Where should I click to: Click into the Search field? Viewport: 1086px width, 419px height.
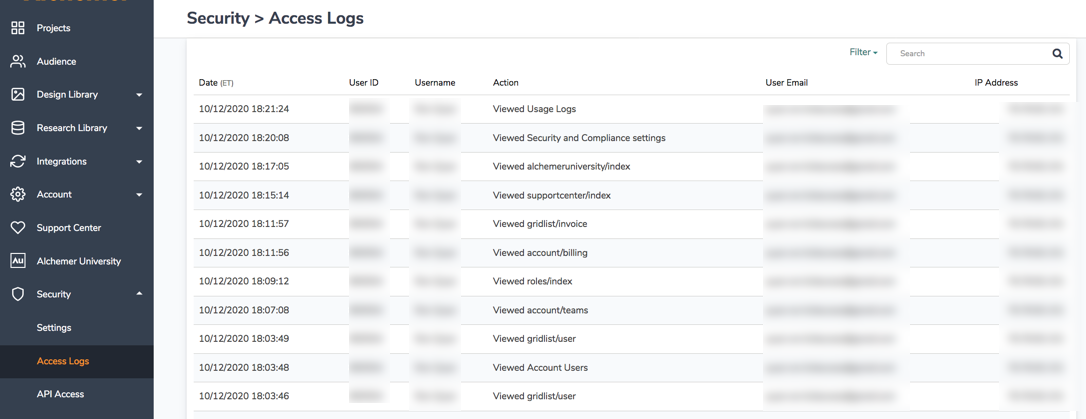click(968, 54)
